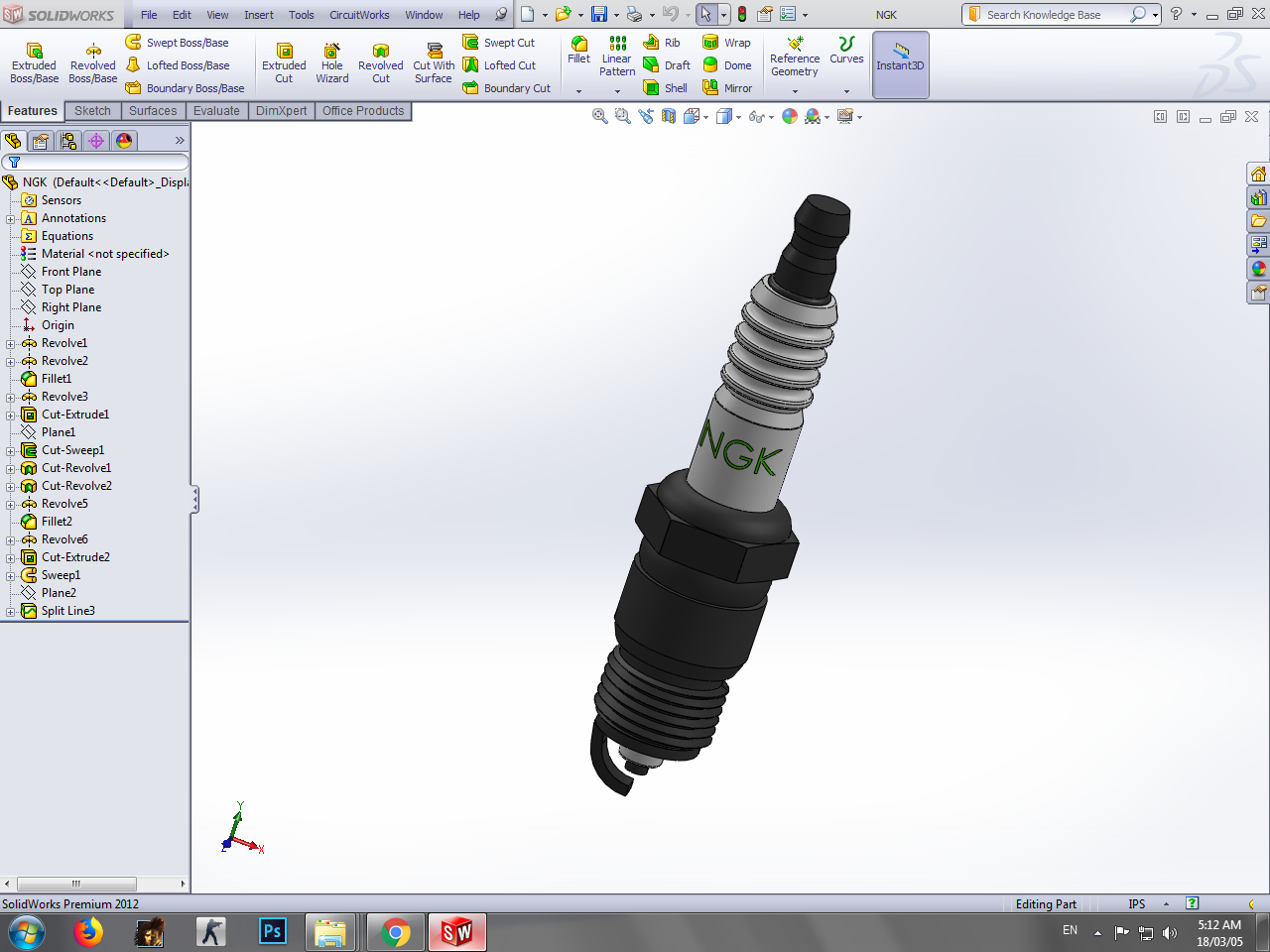Expand the Annotations folder node
Viewport: 1270px width, 952px height.
pos(11,219)
